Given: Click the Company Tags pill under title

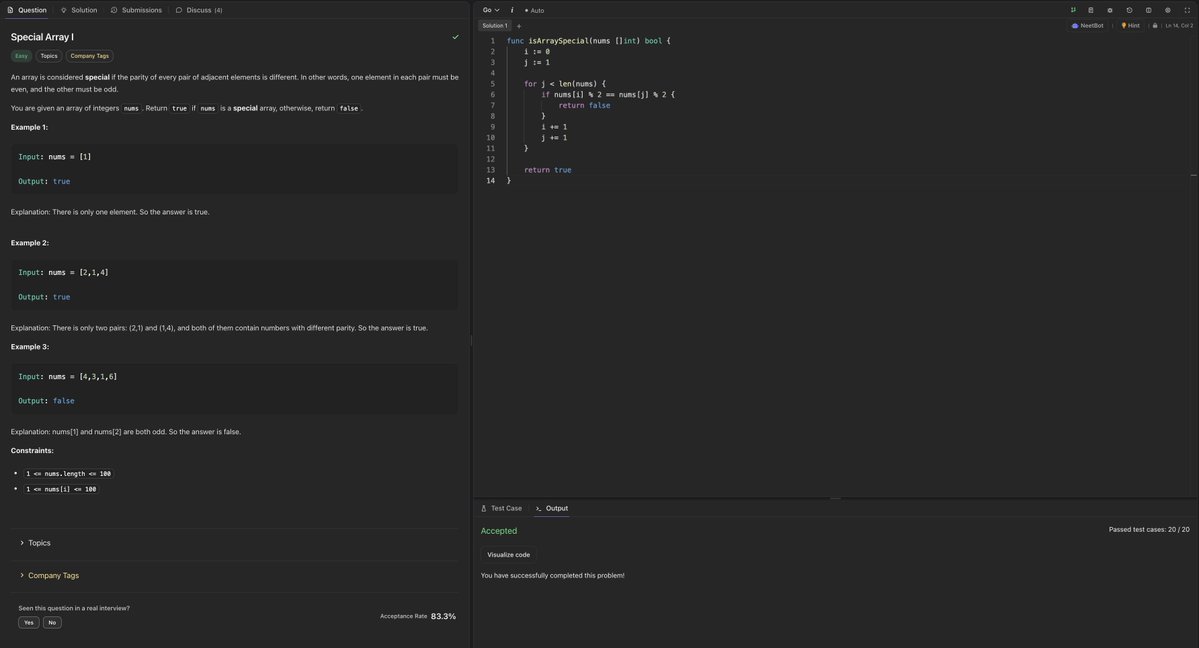Looking at the screenshot, I should click(x=89, y=56).
